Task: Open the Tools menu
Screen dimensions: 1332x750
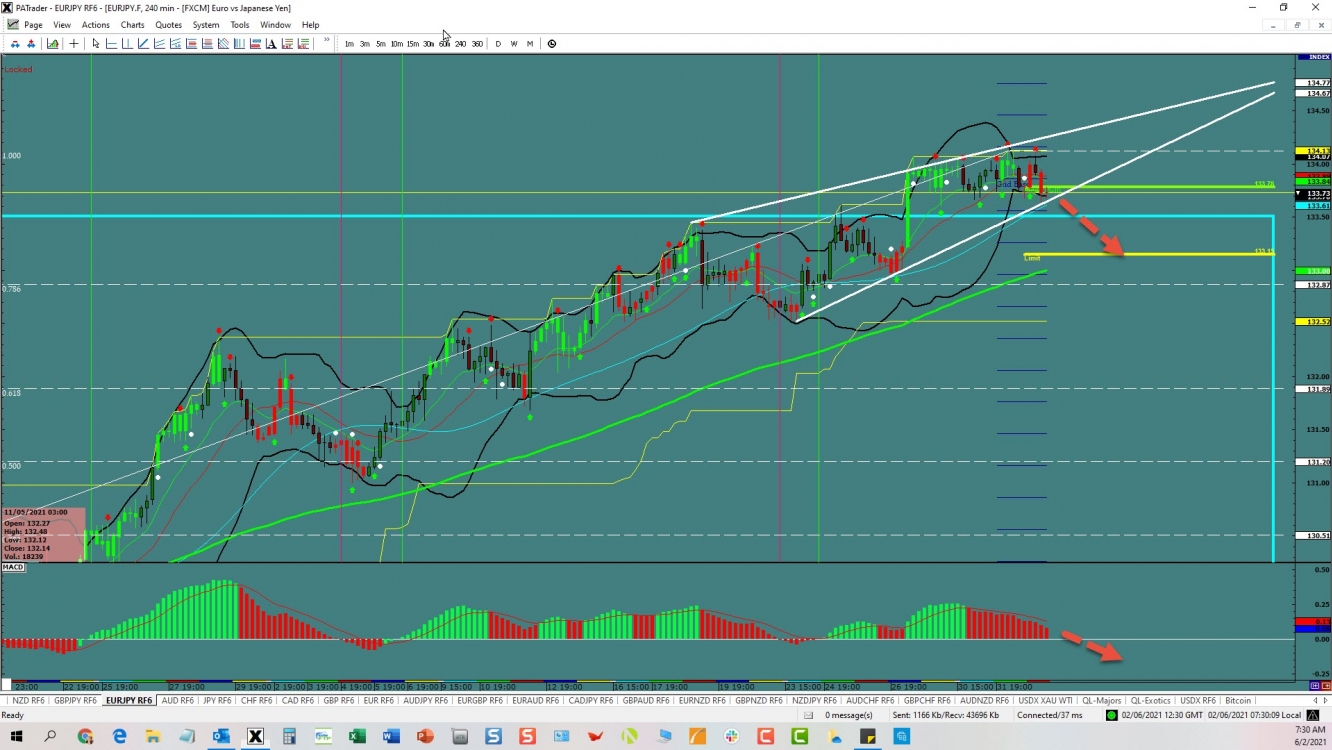Action: coord(240,25)
